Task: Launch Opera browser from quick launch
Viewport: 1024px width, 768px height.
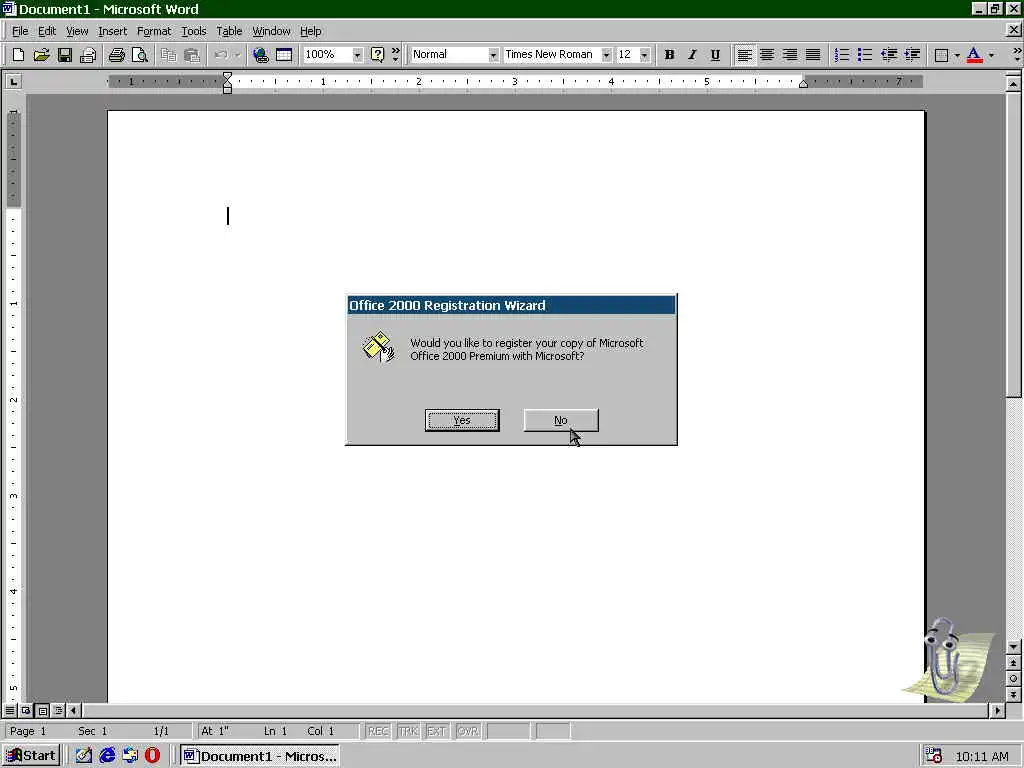Action: 152,756
